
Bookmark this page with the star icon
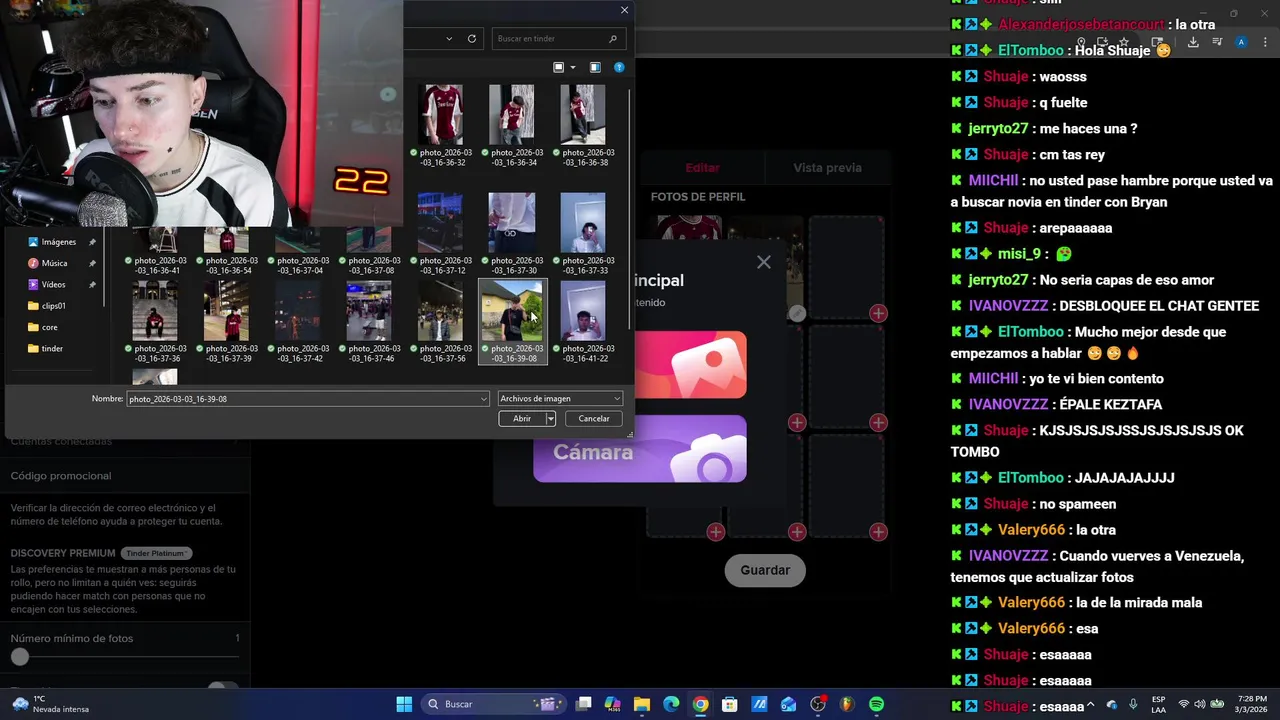point(1125,42)
